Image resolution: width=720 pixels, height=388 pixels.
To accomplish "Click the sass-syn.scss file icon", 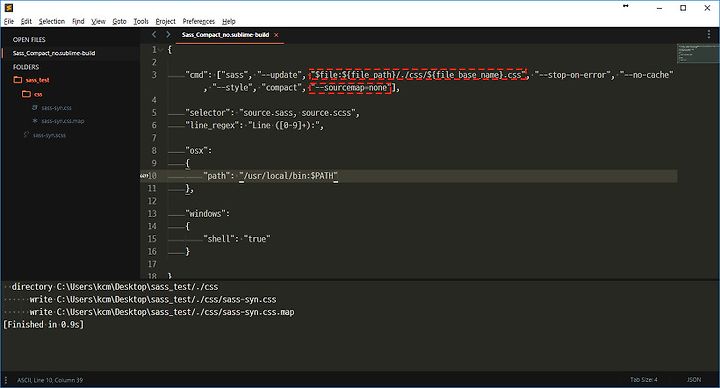I will coord(27,135).
